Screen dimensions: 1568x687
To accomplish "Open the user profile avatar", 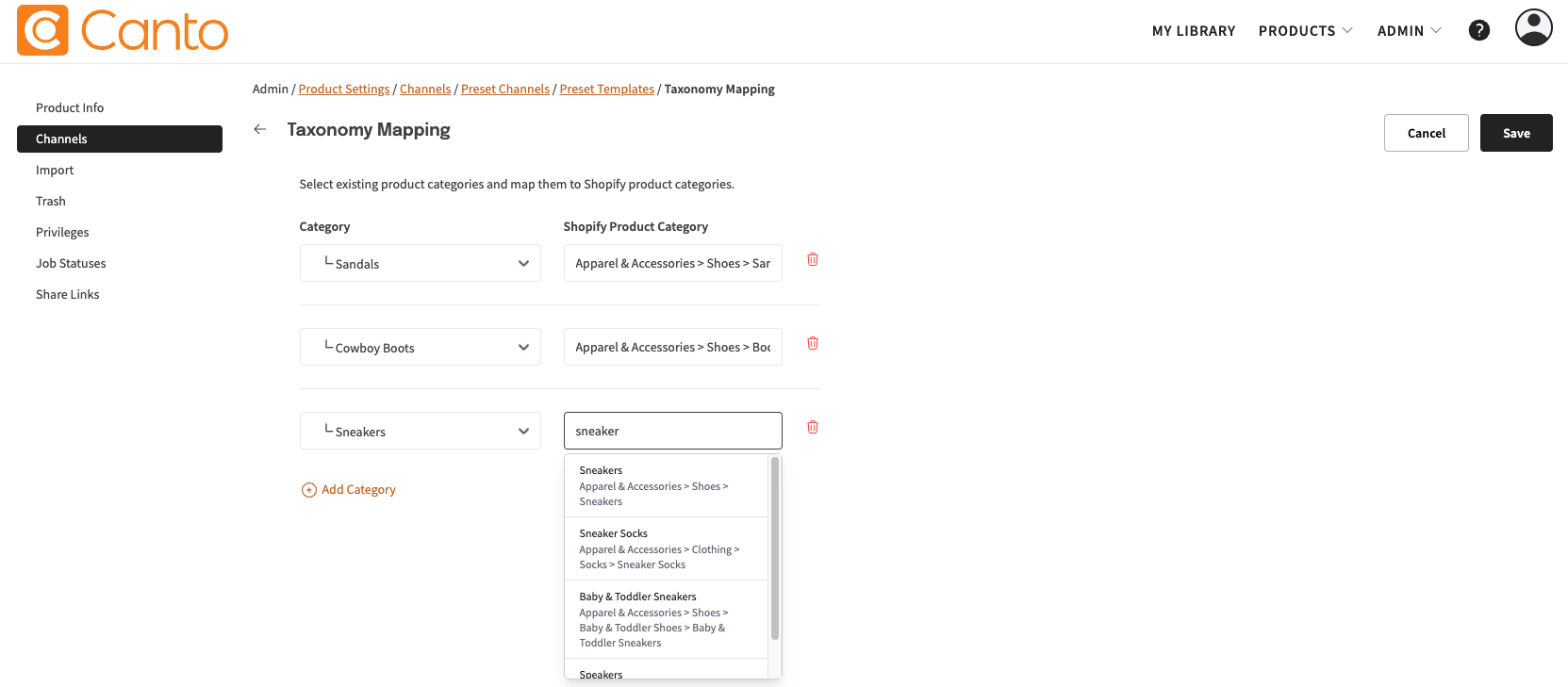I will point(1534,27).
